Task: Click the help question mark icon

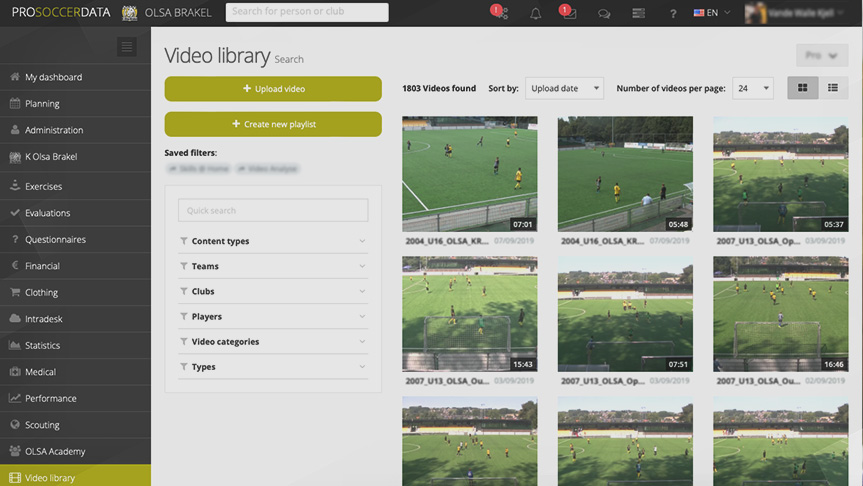Action: (x=673, y=13)
